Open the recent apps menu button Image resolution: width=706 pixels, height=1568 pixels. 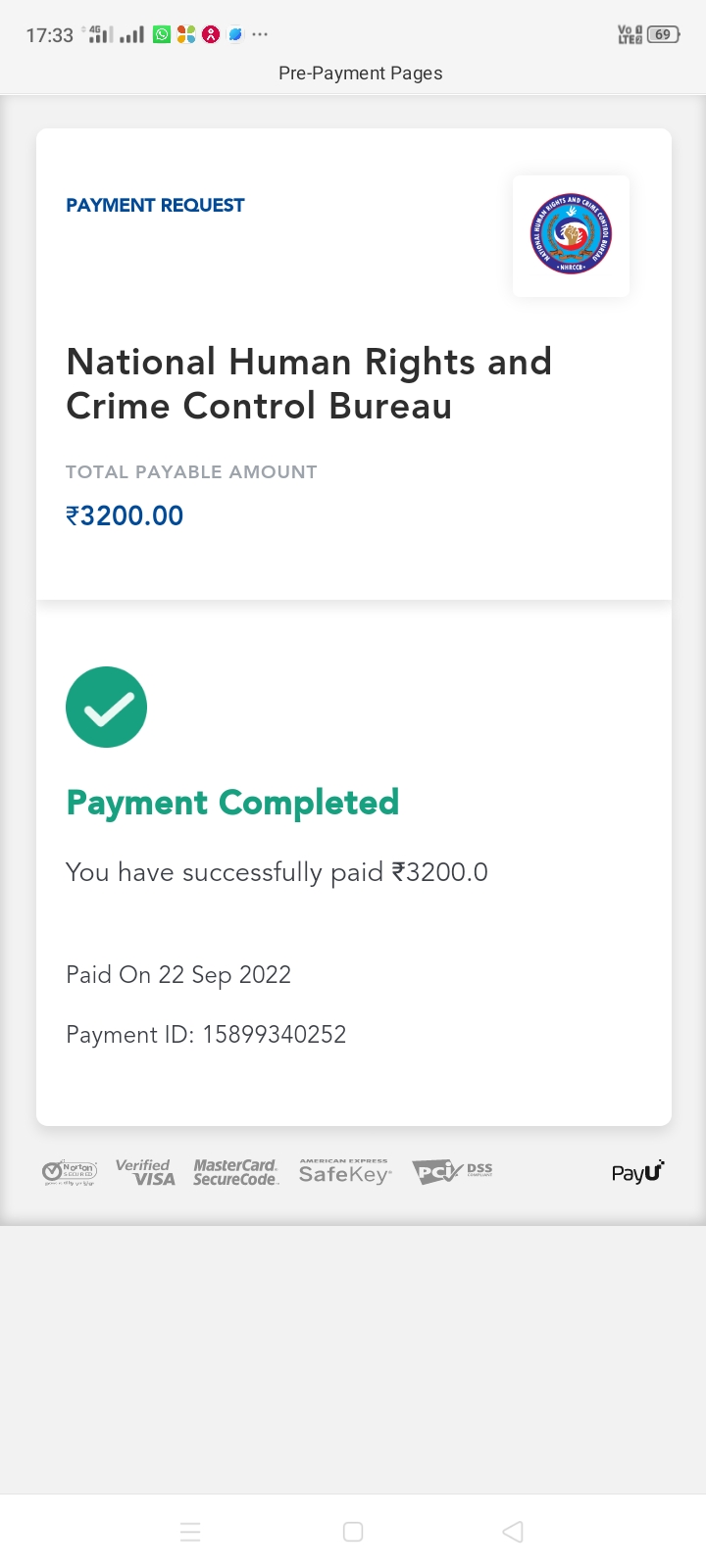[x=190, y=1532]
